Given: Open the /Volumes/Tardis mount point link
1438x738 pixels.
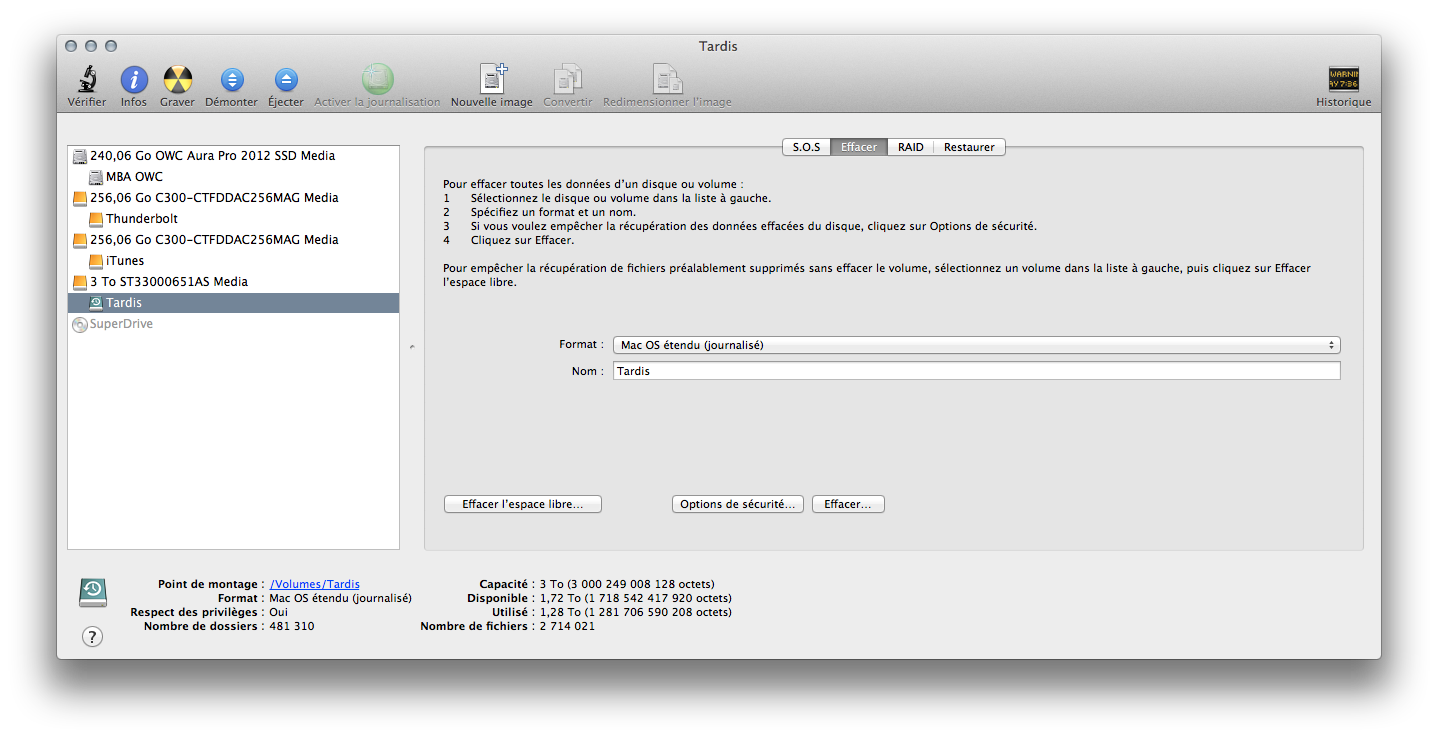Looking at the screenshot, I should [x=315, y=584].
